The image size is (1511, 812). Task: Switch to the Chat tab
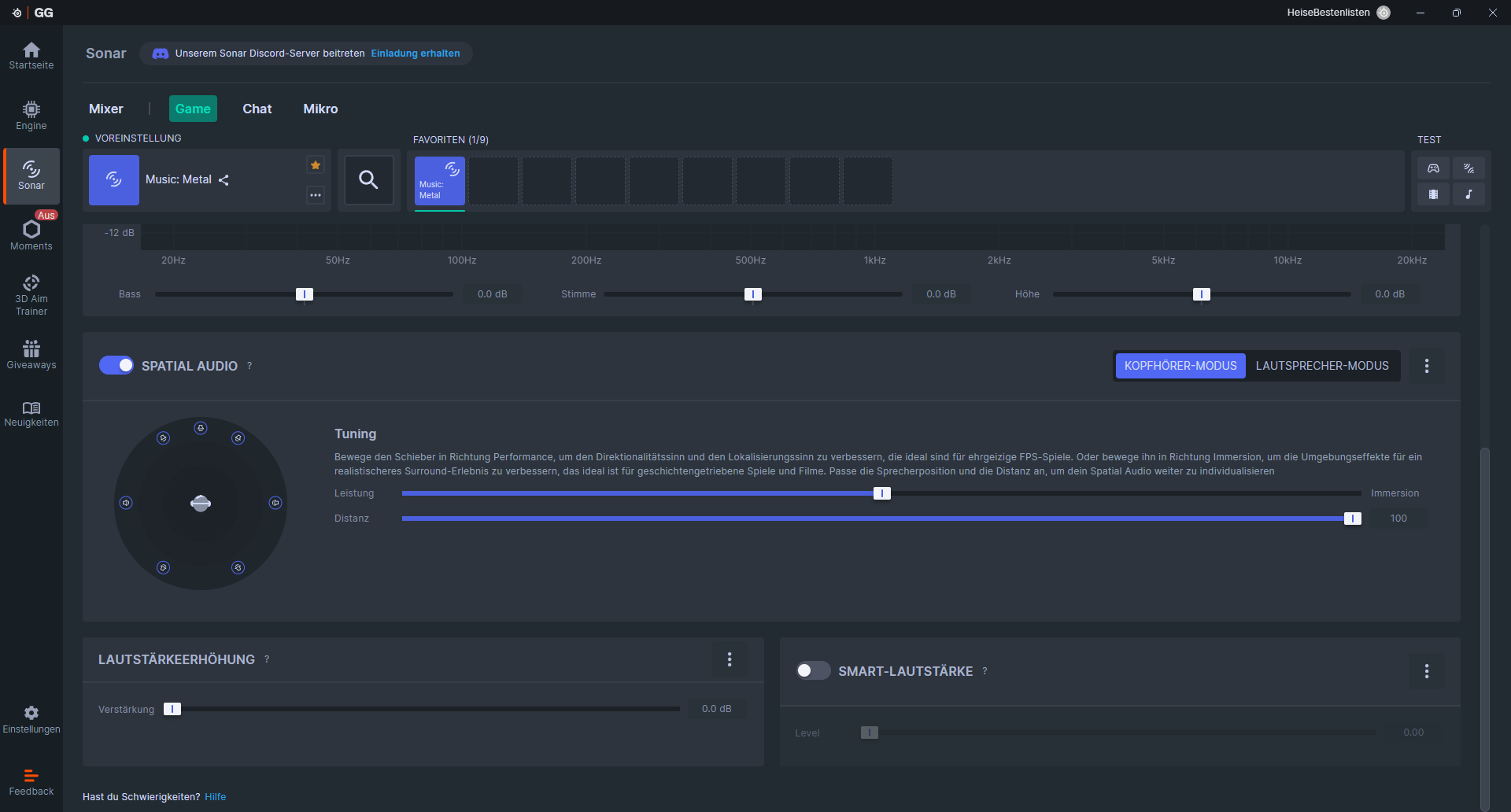click(x=257, y=109)
